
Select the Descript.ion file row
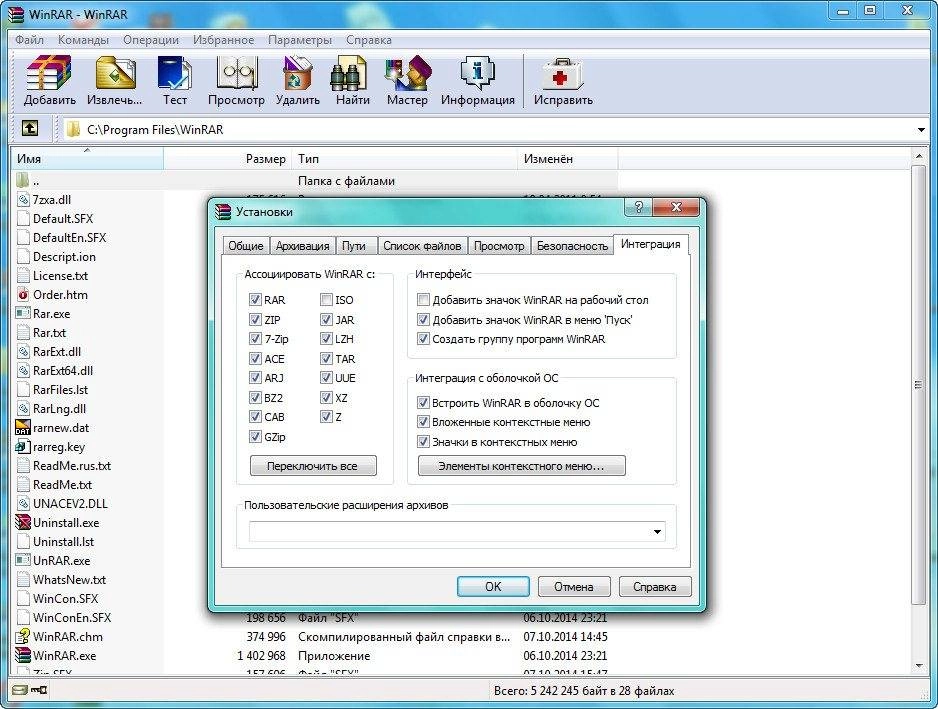[x=64, y=256]
